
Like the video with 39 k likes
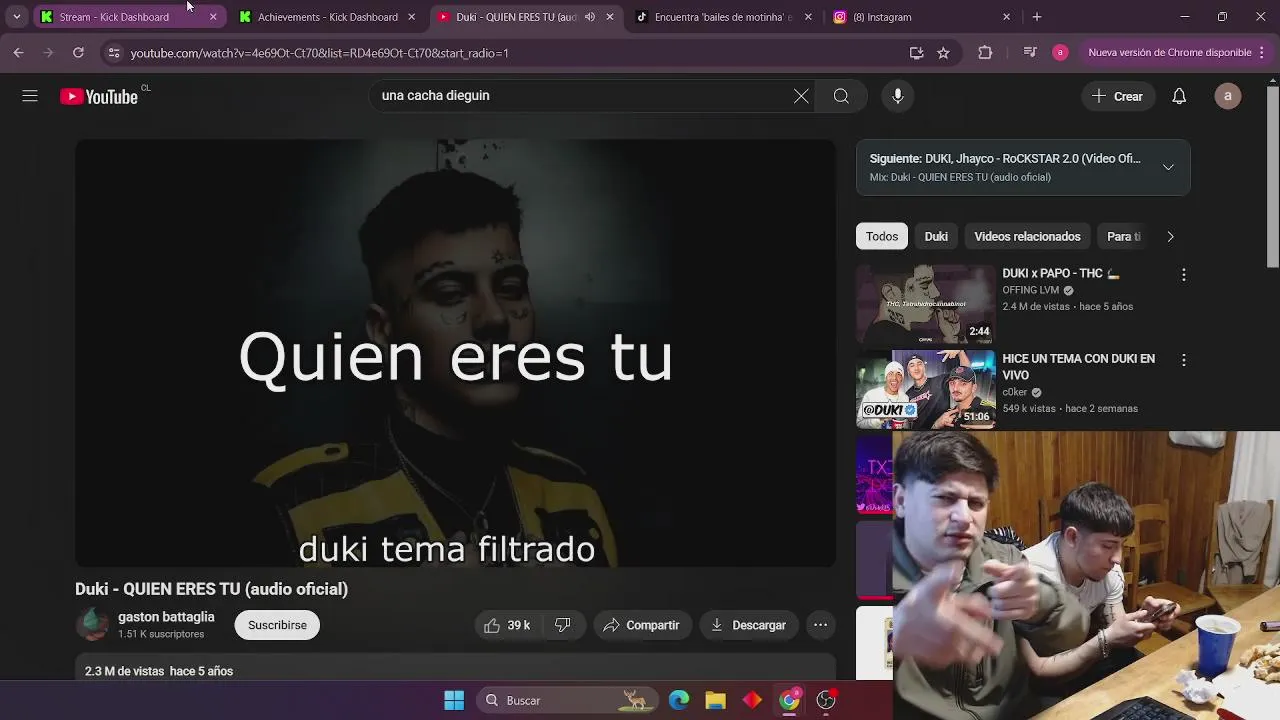(x=508, y=625)
